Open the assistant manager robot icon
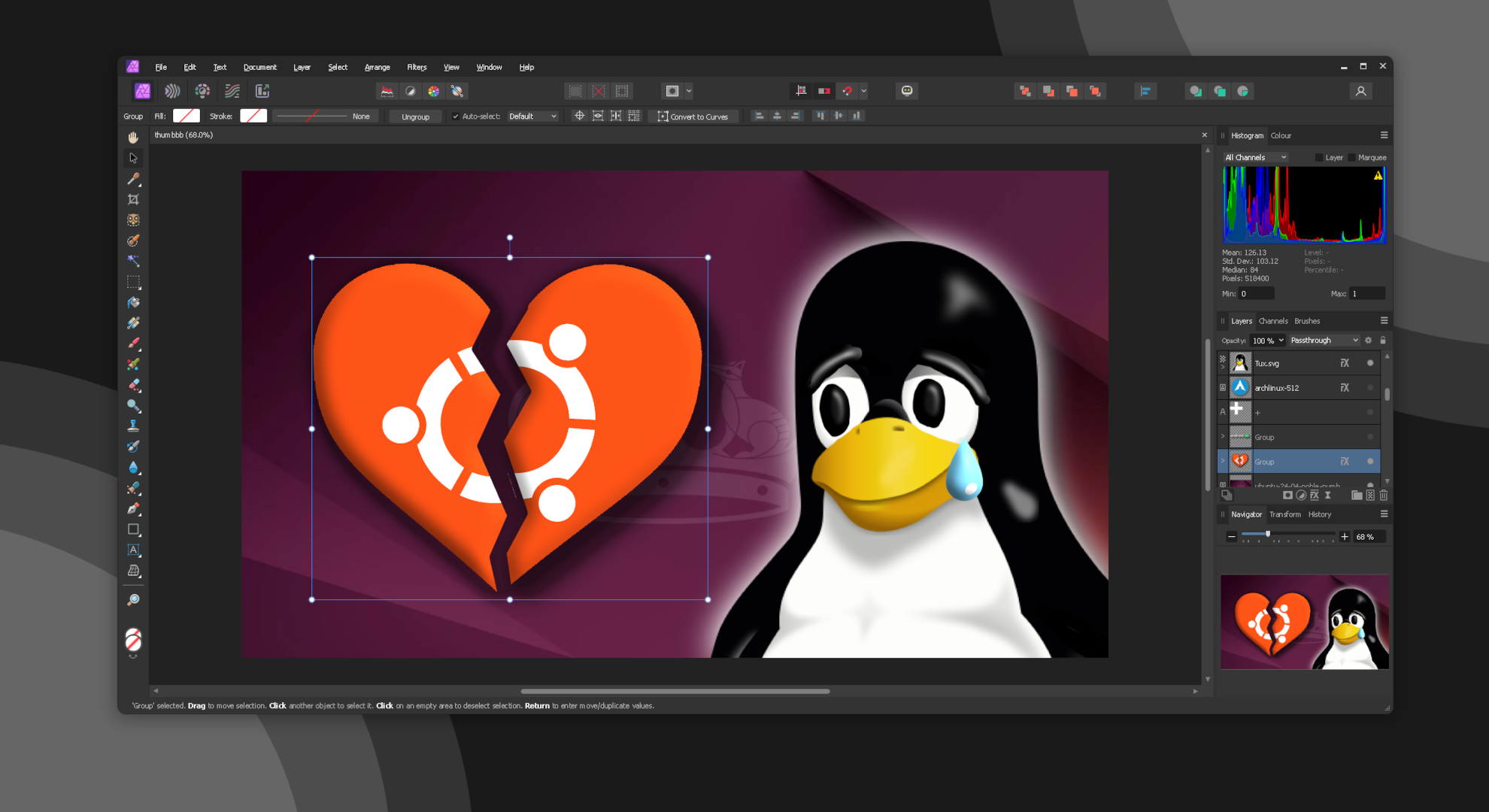The height and width of the screenshot is (812, 1489). (x=907, y=91)
